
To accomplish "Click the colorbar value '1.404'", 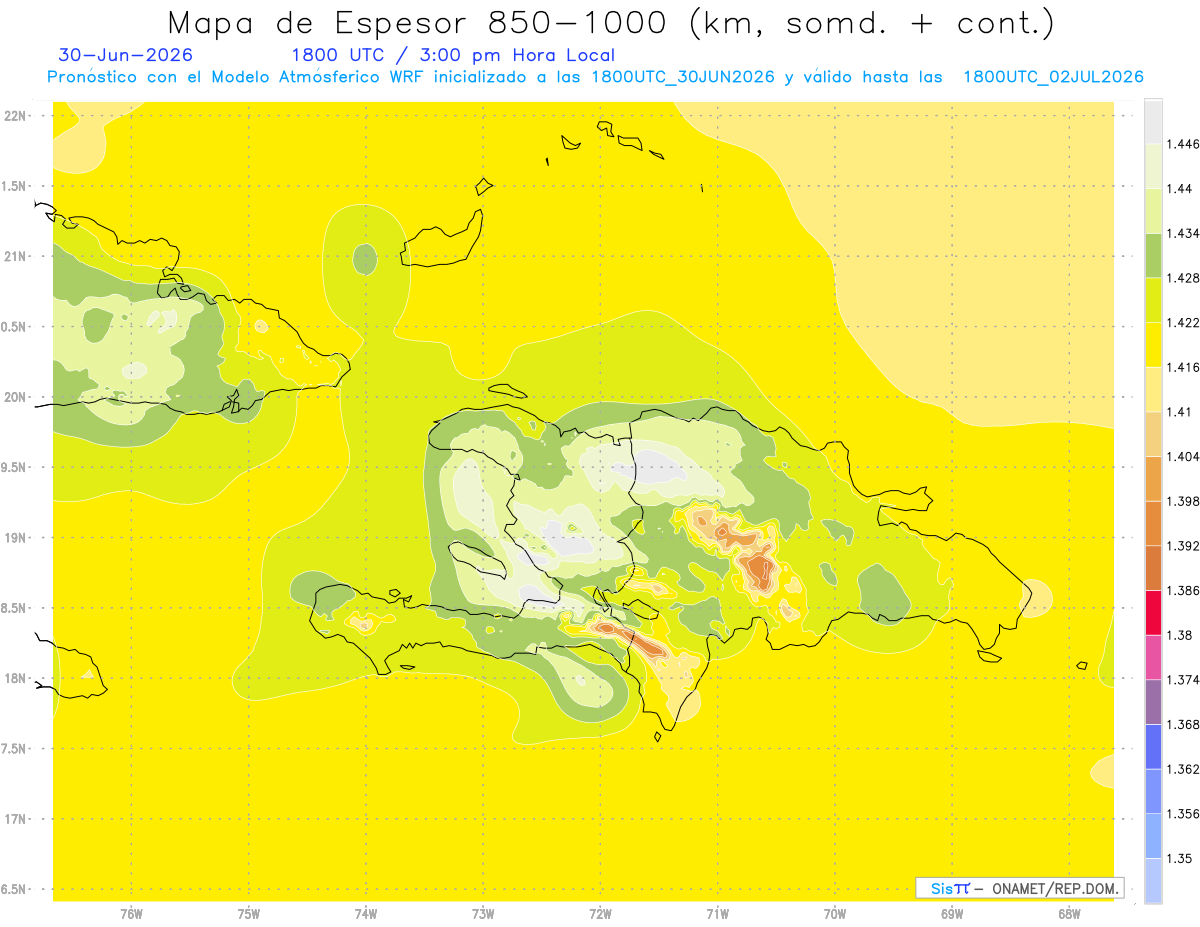I will coord(1185,457).
